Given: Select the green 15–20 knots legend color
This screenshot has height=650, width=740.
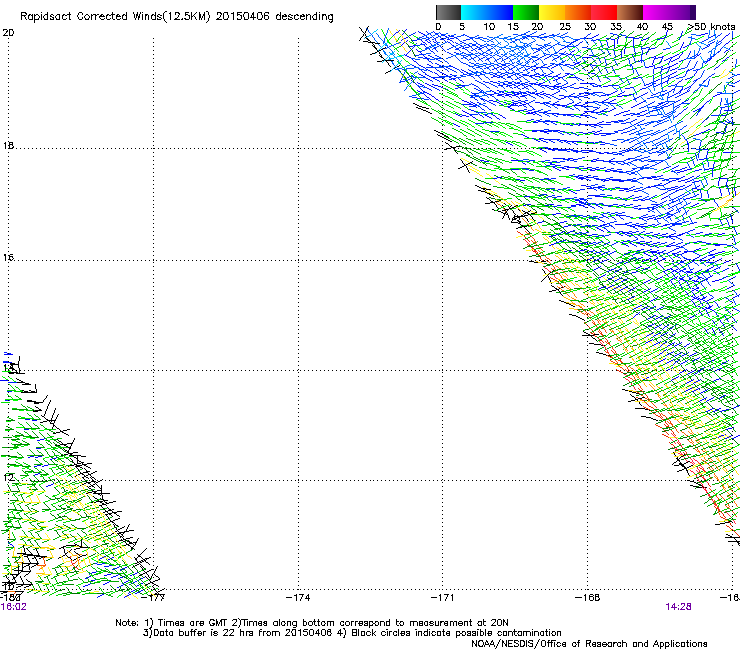Looking at the screenshot, I should point(526,12).
